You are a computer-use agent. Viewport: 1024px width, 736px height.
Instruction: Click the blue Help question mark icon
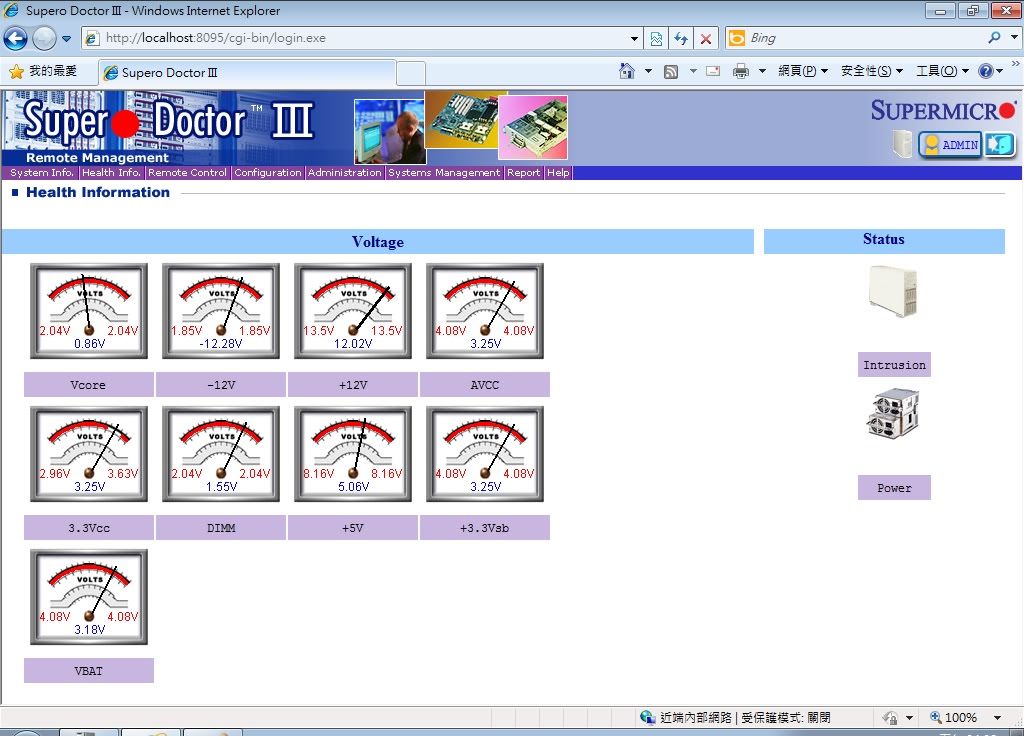tap(986, 71)
